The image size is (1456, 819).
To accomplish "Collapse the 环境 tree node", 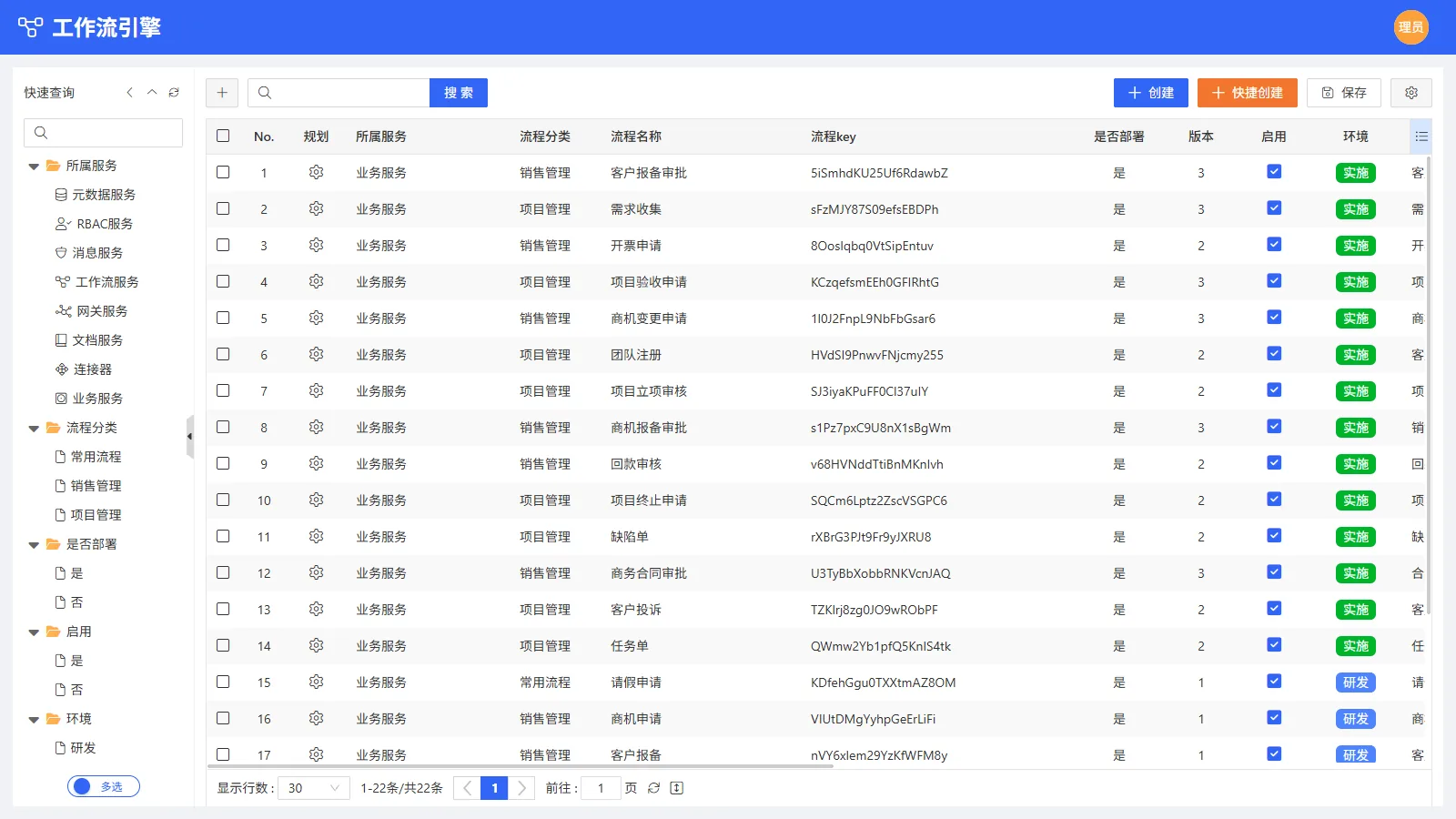I will pyautogui.click(x=34, y=720).
